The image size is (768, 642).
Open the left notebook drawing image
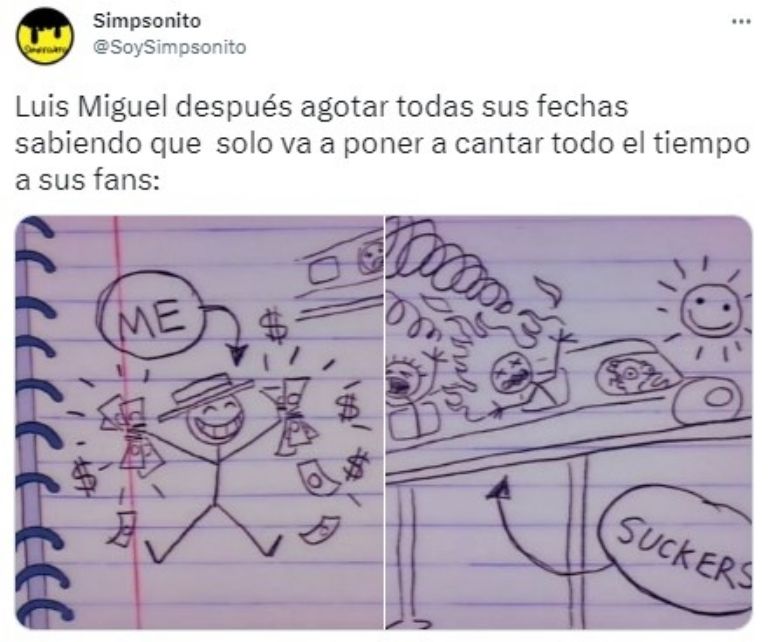(x=199, y=422)
